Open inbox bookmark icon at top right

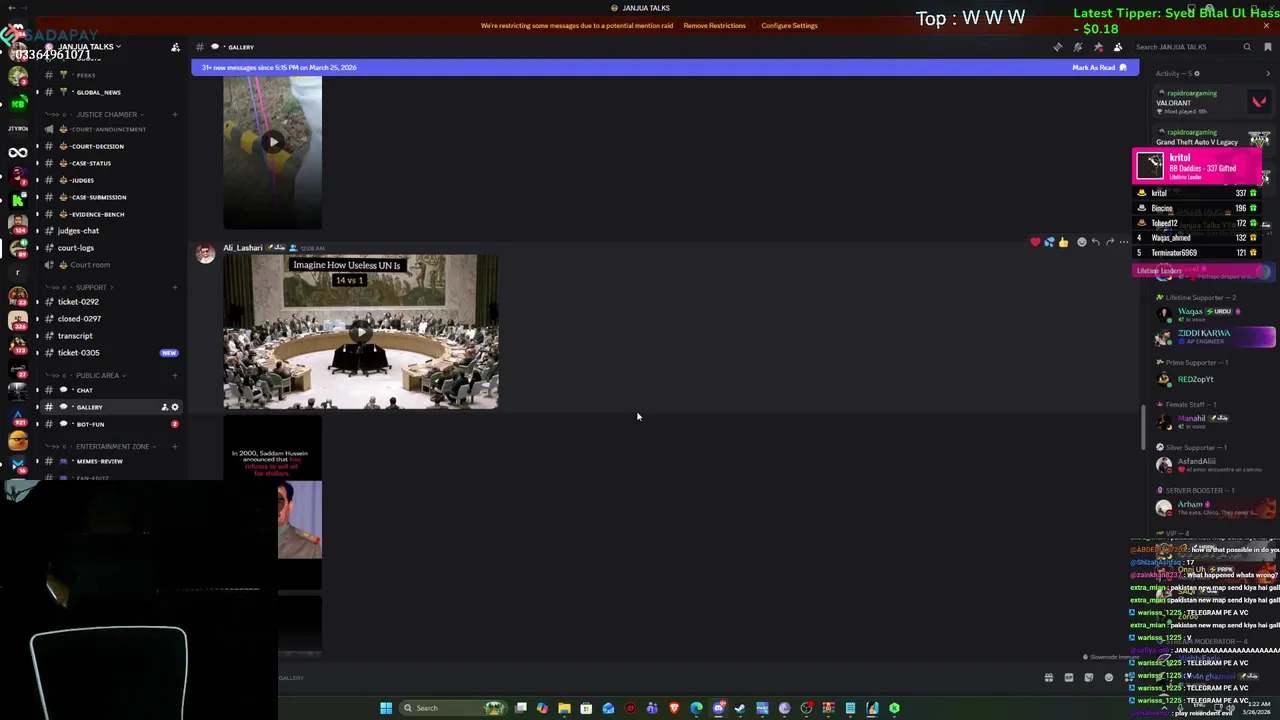pos(1268,47)
